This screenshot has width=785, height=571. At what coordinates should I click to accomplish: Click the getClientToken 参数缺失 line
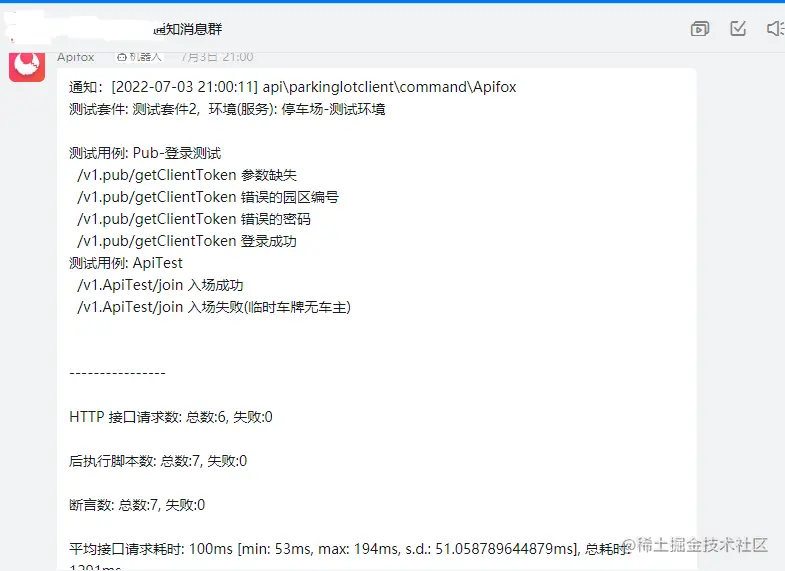coord(187,175)
